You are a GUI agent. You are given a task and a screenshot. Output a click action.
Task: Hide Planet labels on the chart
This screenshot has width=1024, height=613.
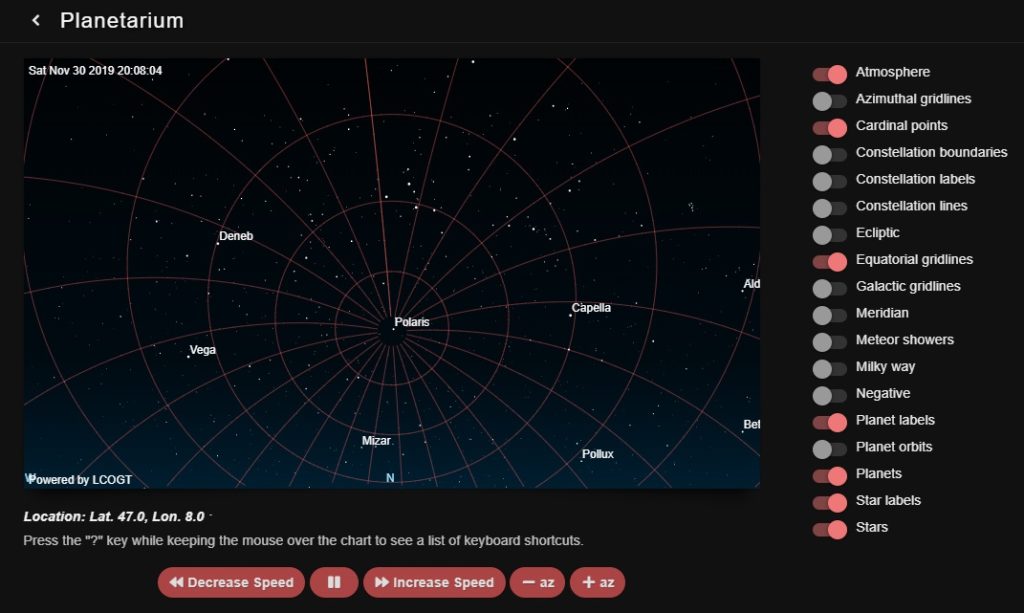point(828,420)
